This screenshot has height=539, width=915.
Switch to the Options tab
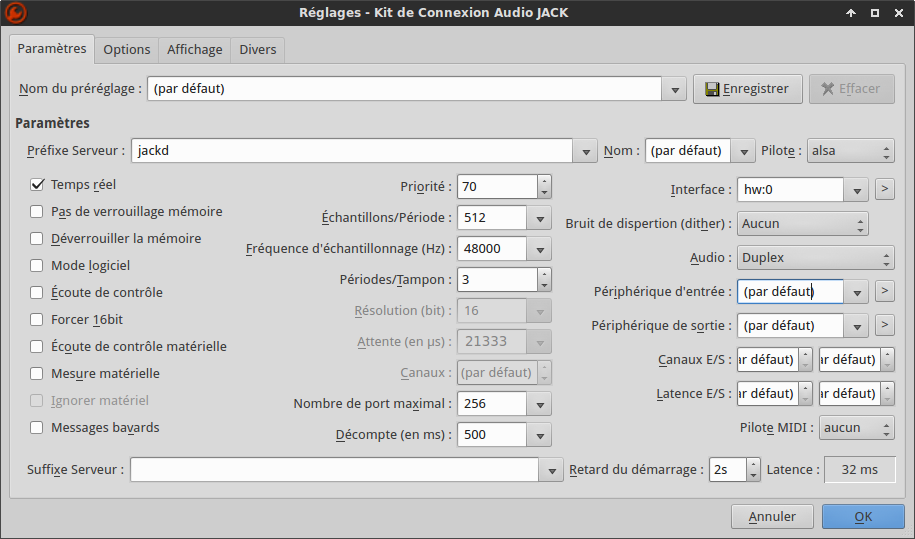(x=127, y=49)
